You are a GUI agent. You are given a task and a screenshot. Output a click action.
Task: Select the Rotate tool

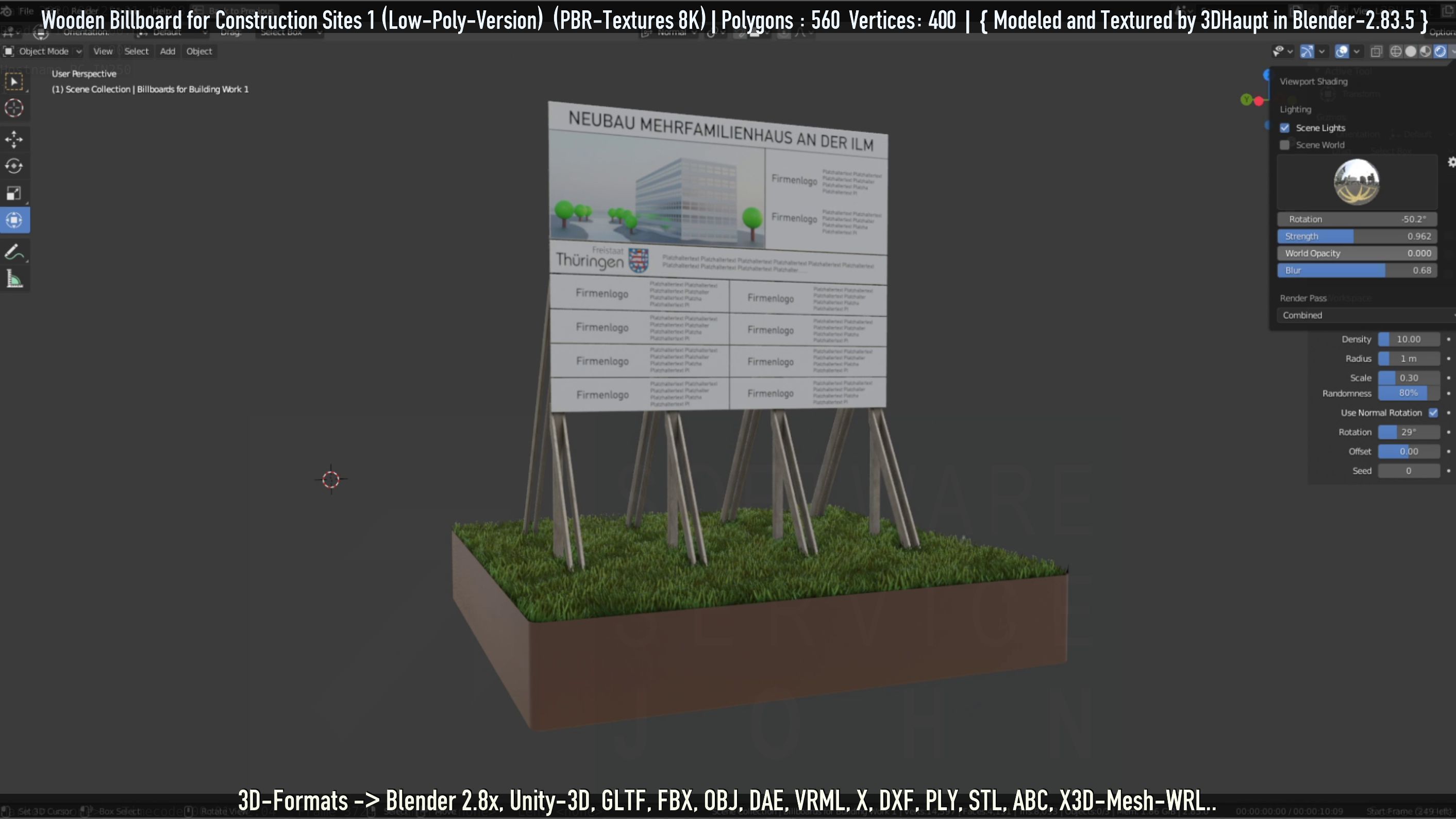(14, 166)
